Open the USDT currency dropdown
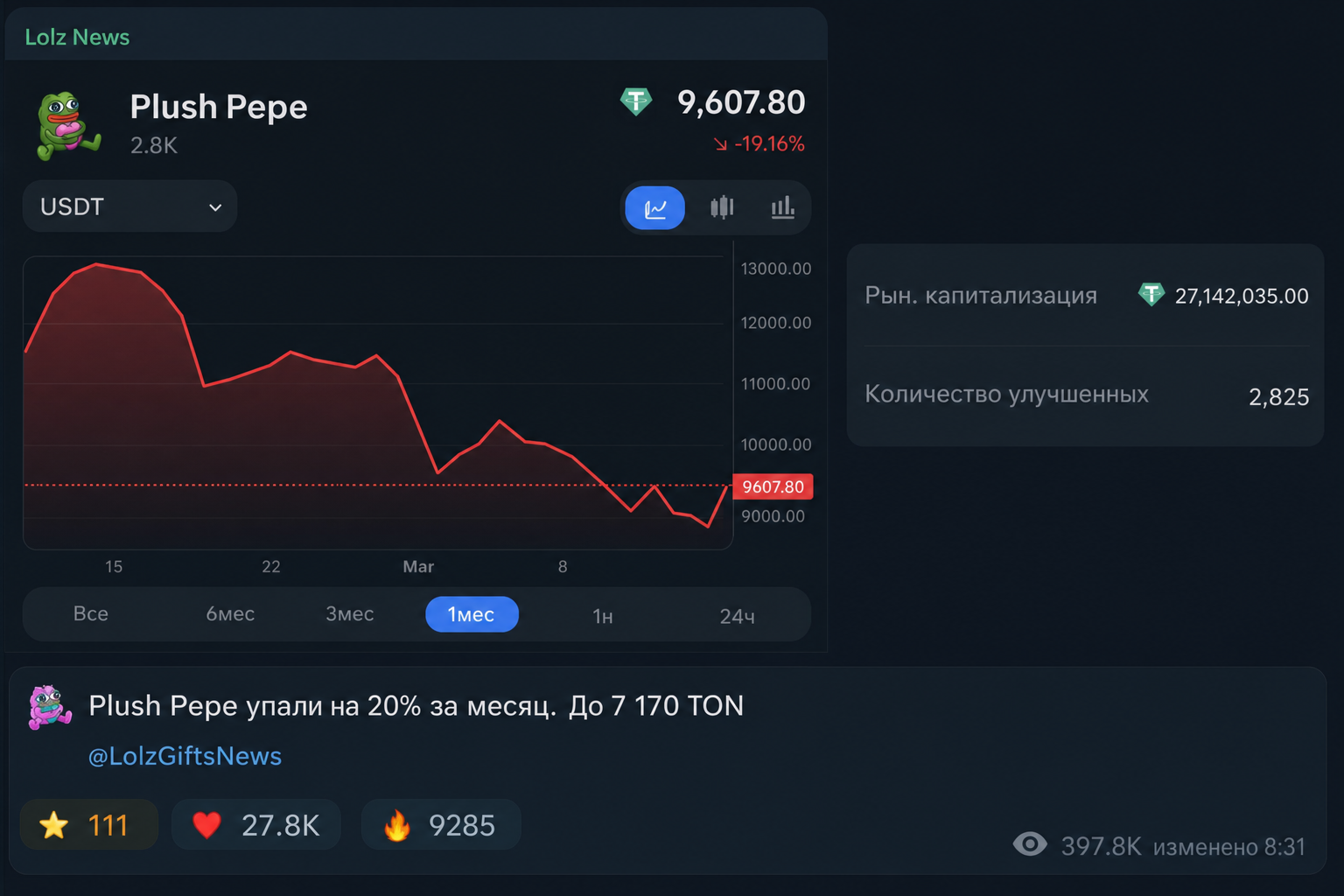The width and height of the screenshot is (1344, 896). [x=129, y=206]
